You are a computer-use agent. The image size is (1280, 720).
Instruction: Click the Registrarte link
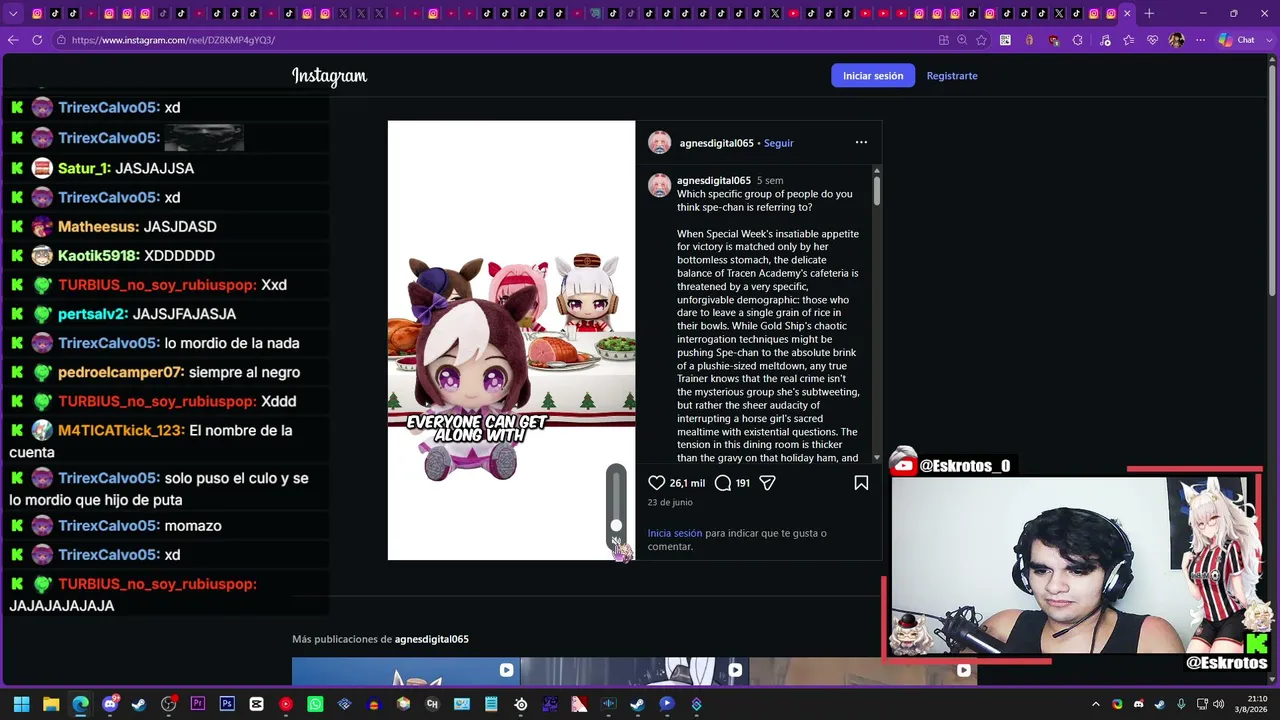[952, 76]
